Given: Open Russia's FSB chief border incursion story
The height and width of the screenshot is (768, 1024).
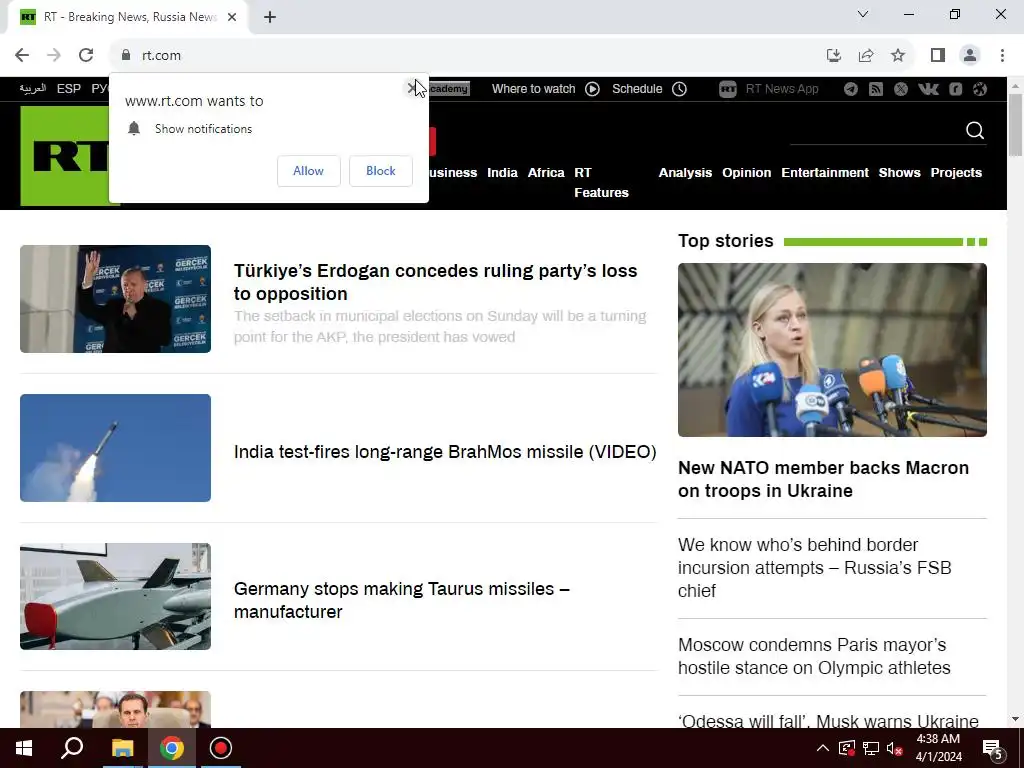Looking at the screenshot, I should coord(814,568).
